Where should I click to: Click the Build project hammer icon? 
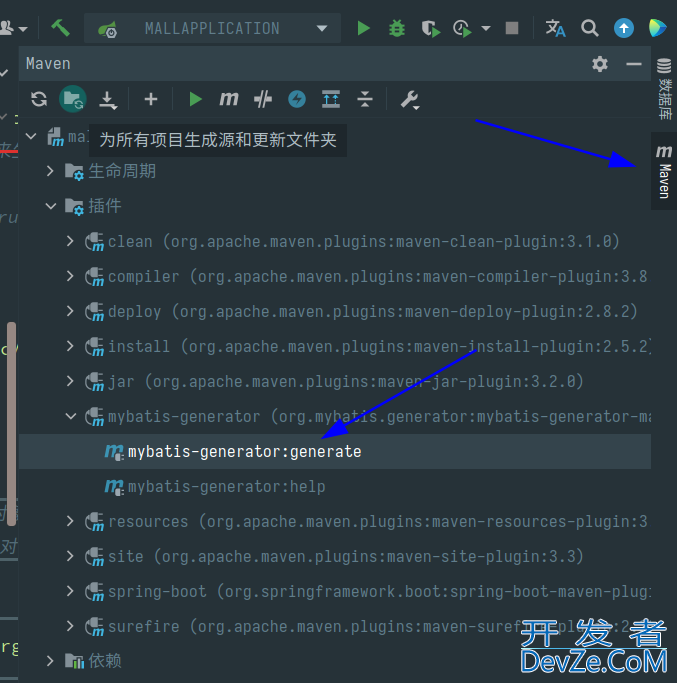point(60,28)
